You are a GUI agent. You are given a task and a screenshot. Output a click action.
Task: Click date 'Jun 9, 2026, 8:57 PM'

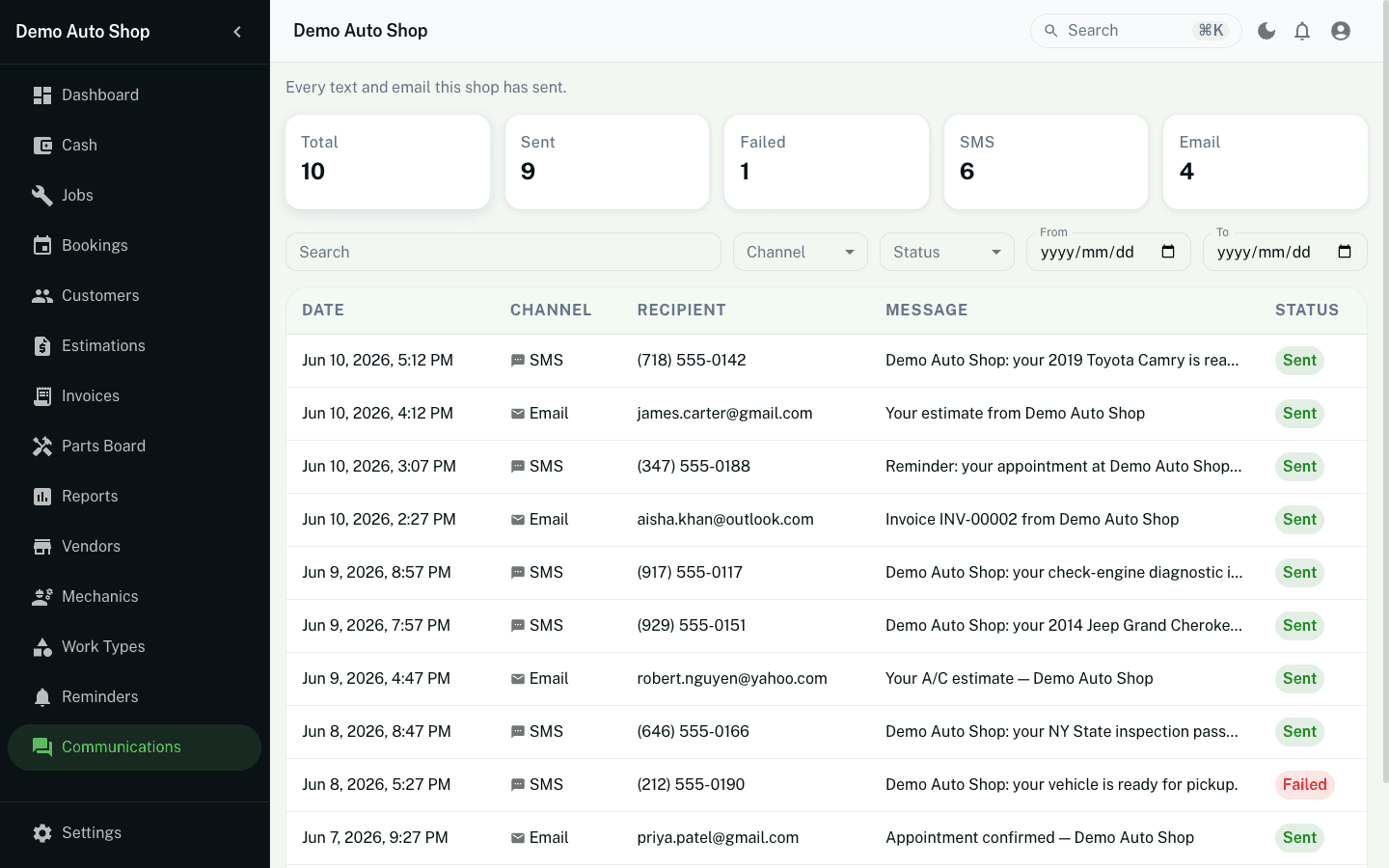(x=376, y=572)
